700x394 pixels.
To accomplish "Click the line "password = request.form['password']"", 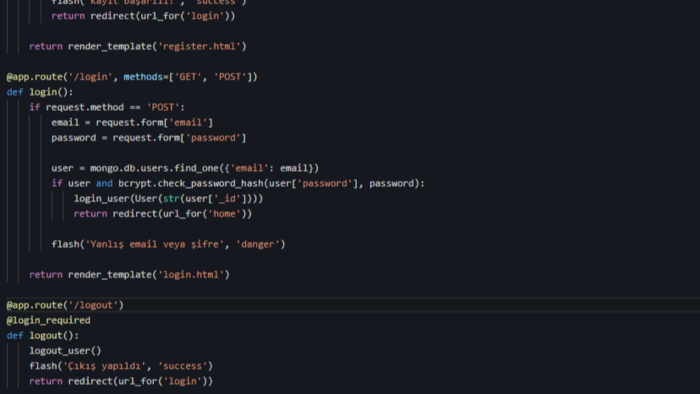I will tap(149, 137).
